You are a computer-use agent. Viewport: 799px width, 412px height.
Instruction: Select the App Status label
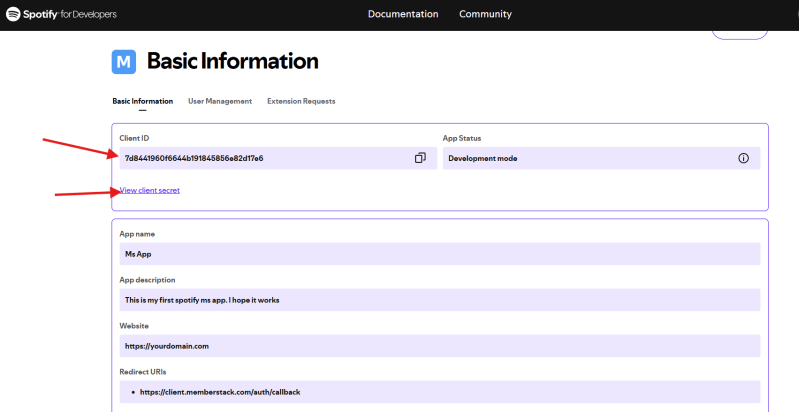[462, 138]
